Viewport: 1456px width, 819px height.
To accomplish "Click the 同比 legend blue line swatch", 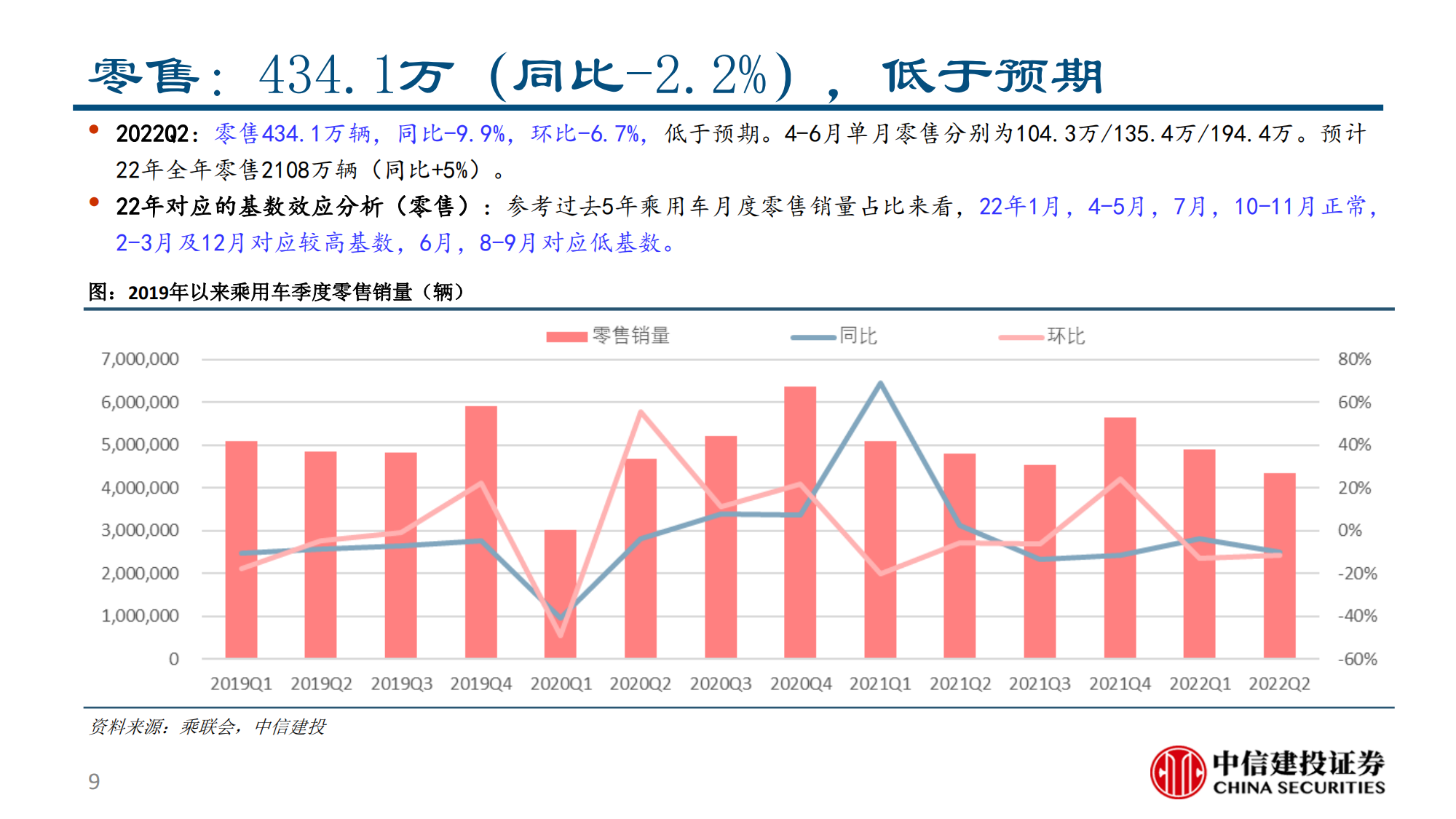I will tap(813, 337).
